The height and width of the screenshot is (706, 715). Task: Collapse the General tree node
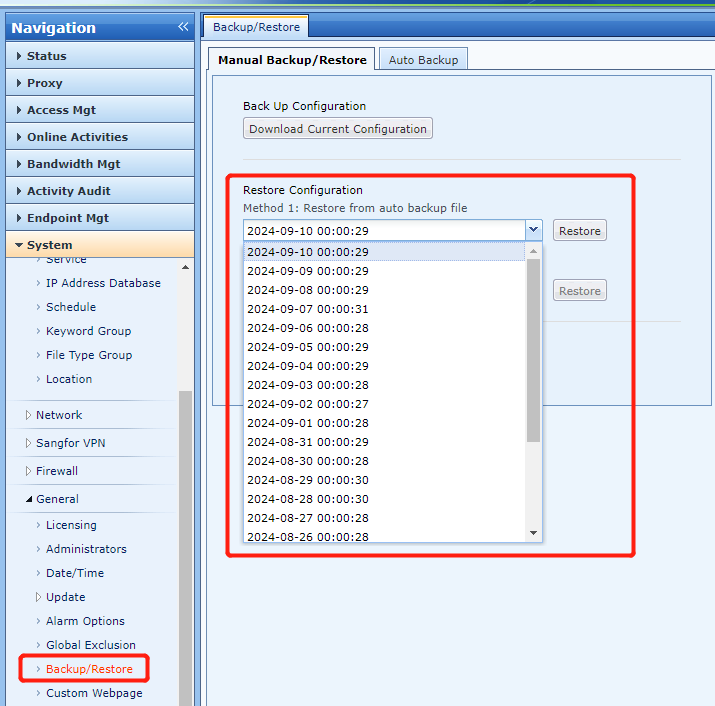[x=29, y=499]
